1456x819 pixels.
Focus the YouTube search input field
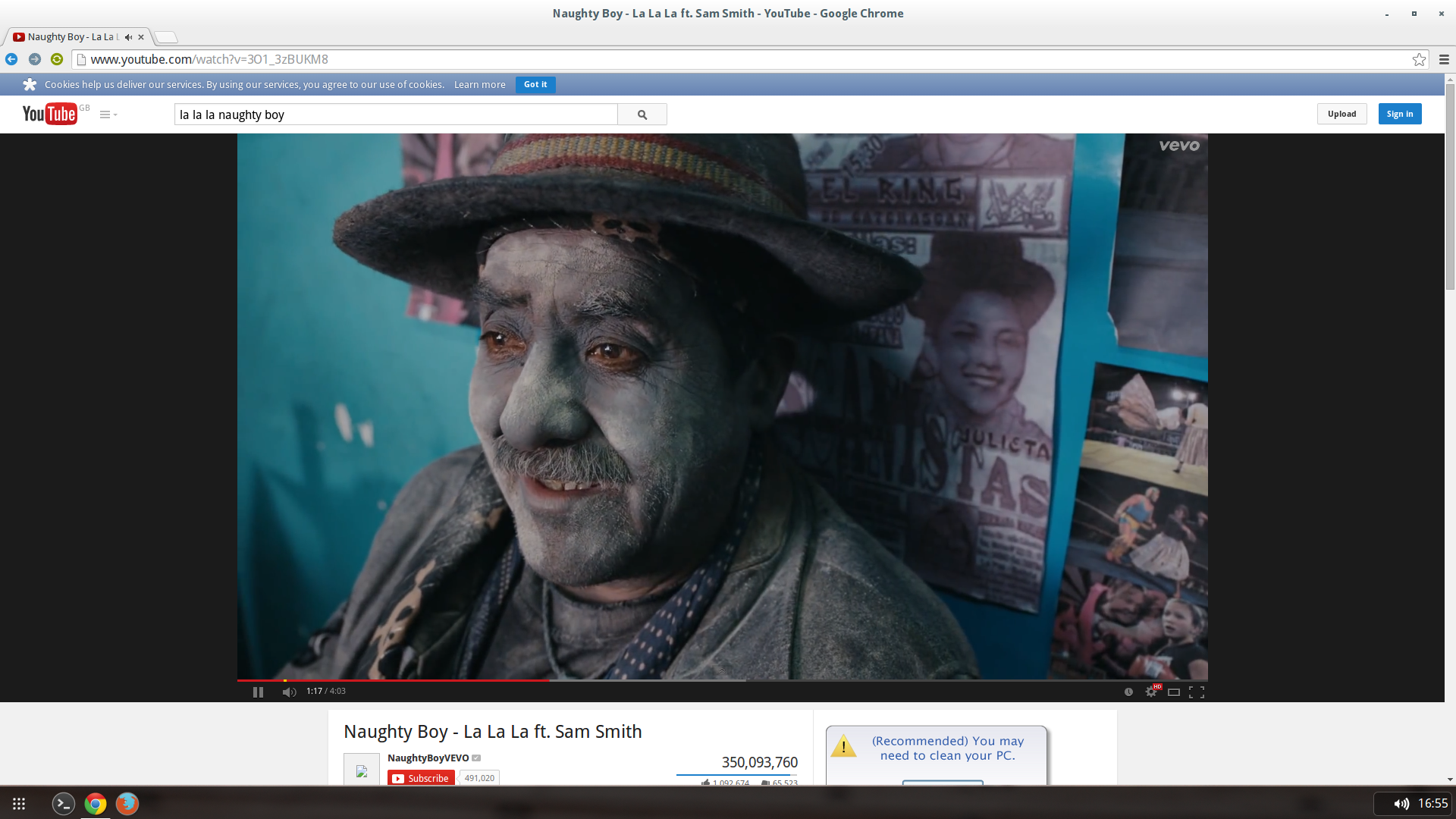coord(396,115)
